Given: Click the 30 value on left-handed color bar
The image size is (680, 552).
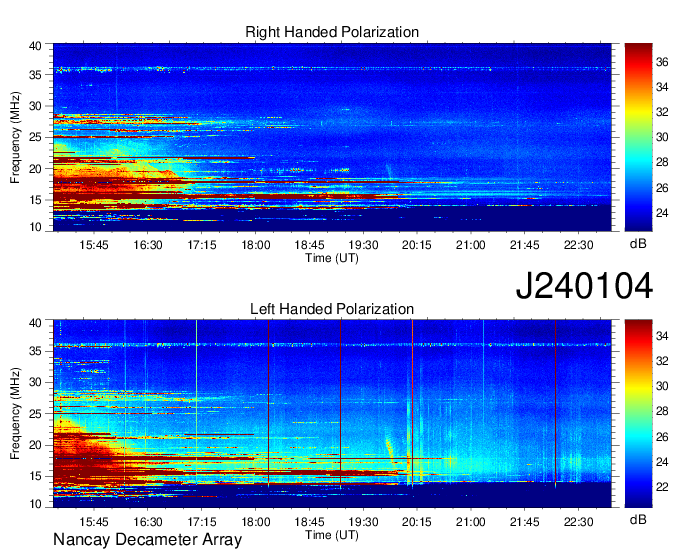Looking at the screenshot, I should coord(662,386).
